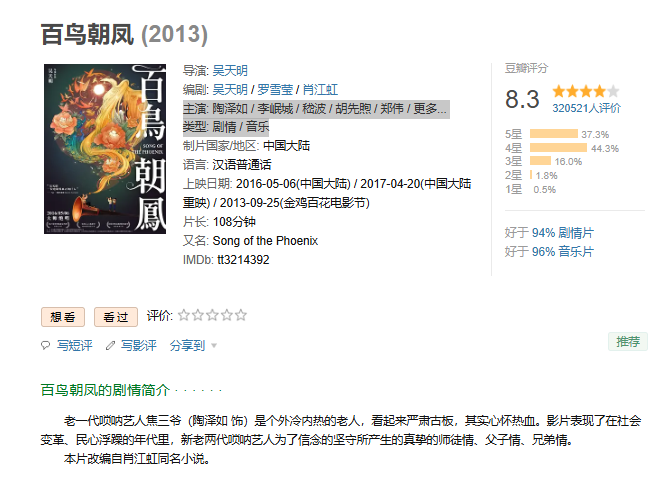This screenshot has height=485, width=672.
Task: Click the pencil icon for writing reviews
Action: tap(110, 346)
